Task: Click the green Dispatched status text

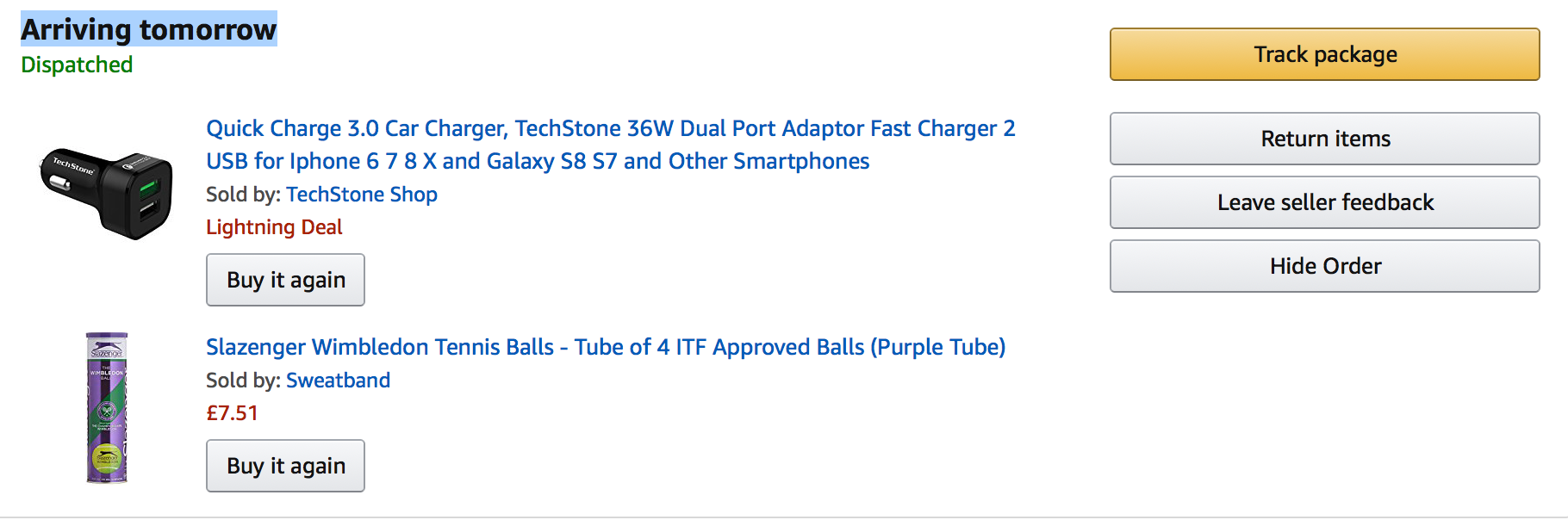Action: 77,65
